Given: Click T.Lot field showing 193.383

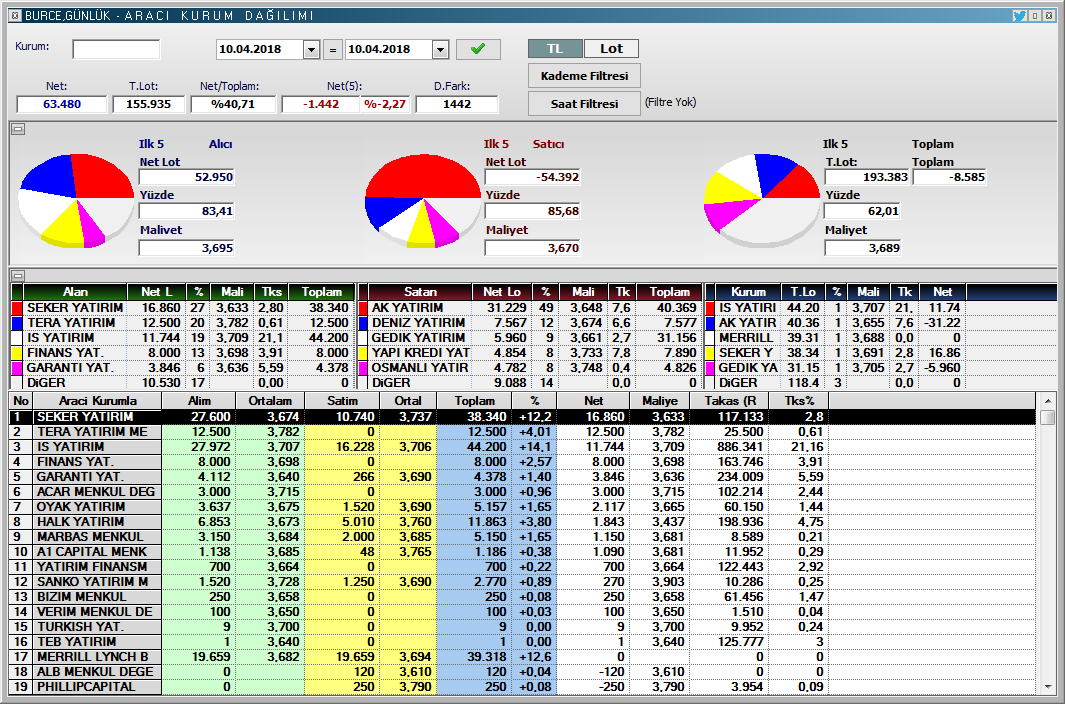Looking at the screenshot, I should click(x=867, y=177).
